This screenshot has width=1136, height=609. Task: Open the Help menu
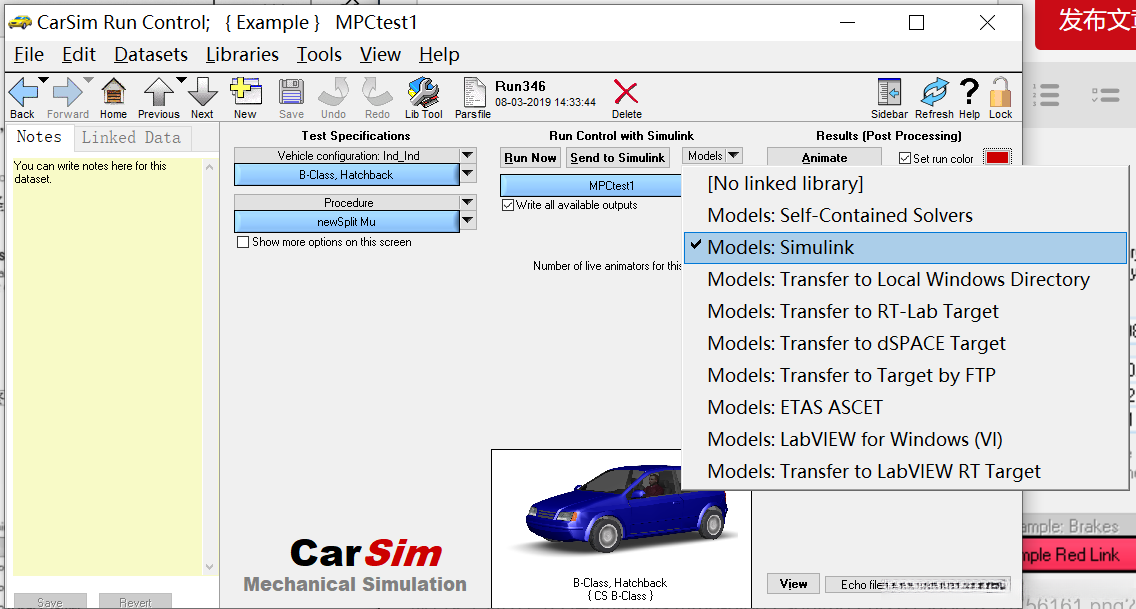[439, 55]
